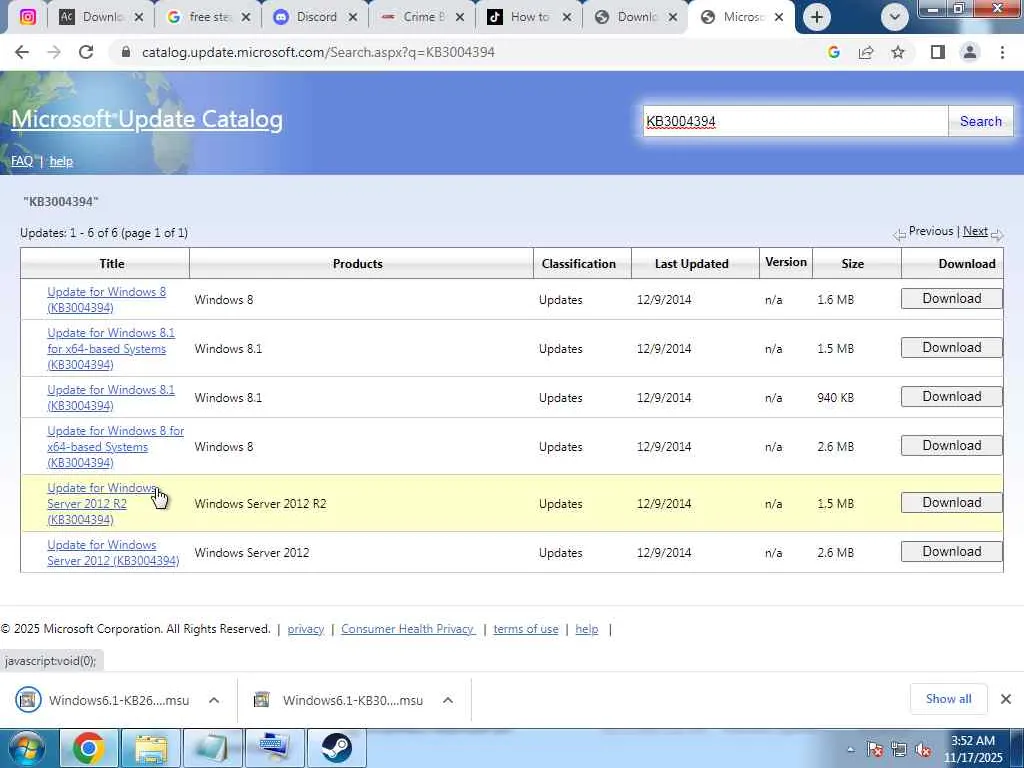Open 'Update for Windows 8.1 for x64-based Systems' link

pos(111,349)
